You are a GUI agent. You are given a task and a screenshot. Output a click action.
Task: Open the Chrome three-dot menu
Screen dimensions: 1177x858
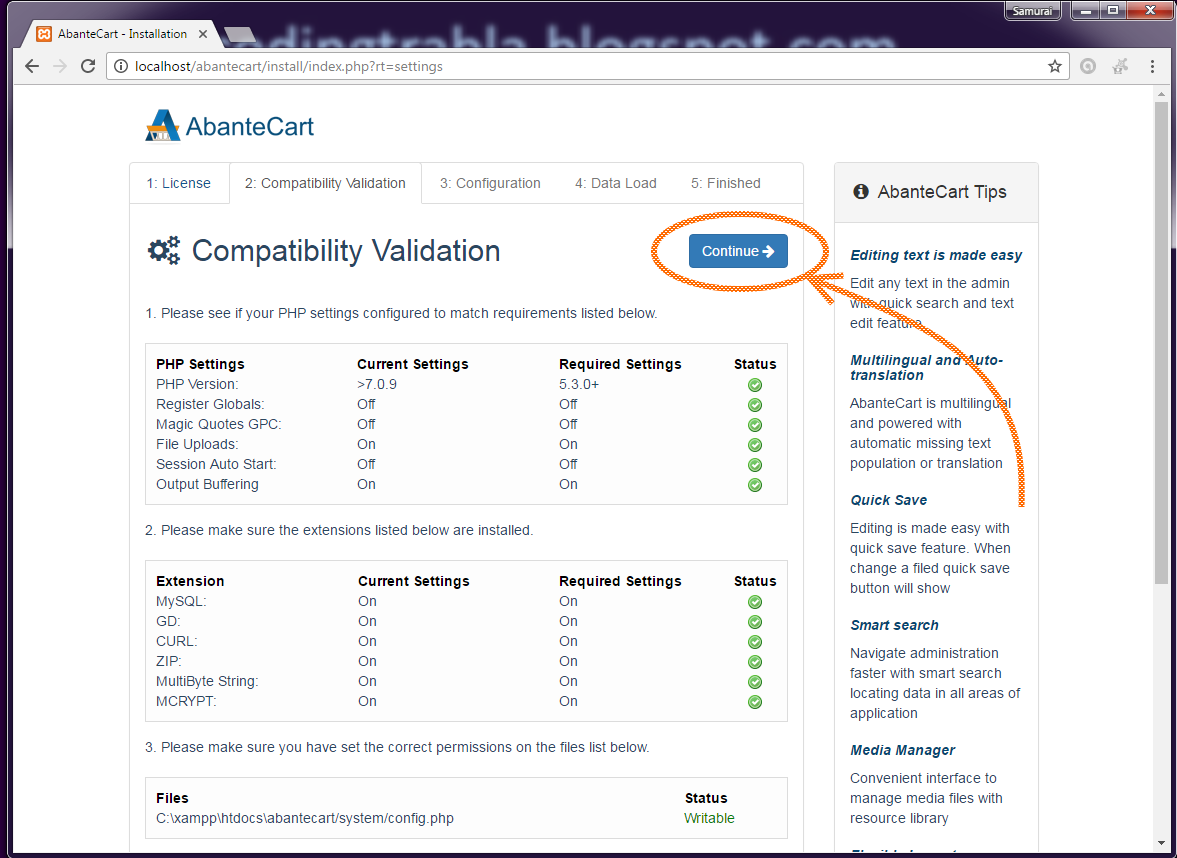pos(1152,66)
